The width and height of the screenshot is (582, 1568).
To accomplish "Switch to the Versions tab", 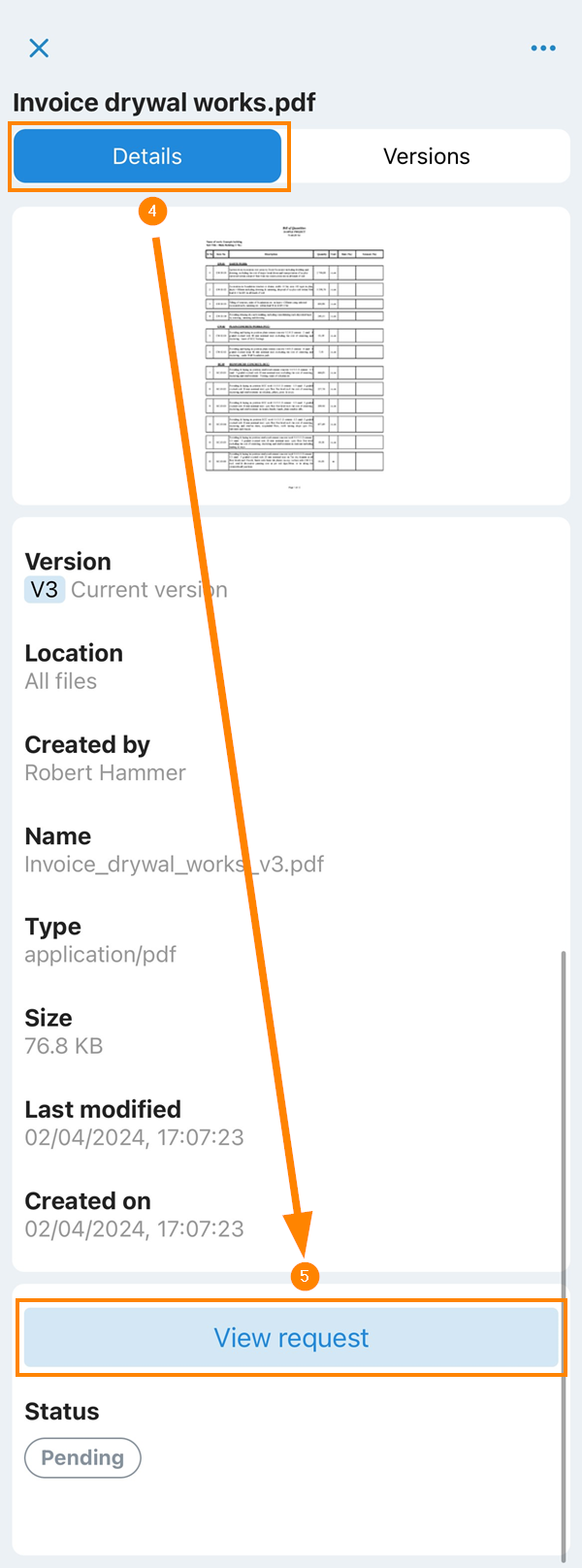I will [x=426, y=156].
